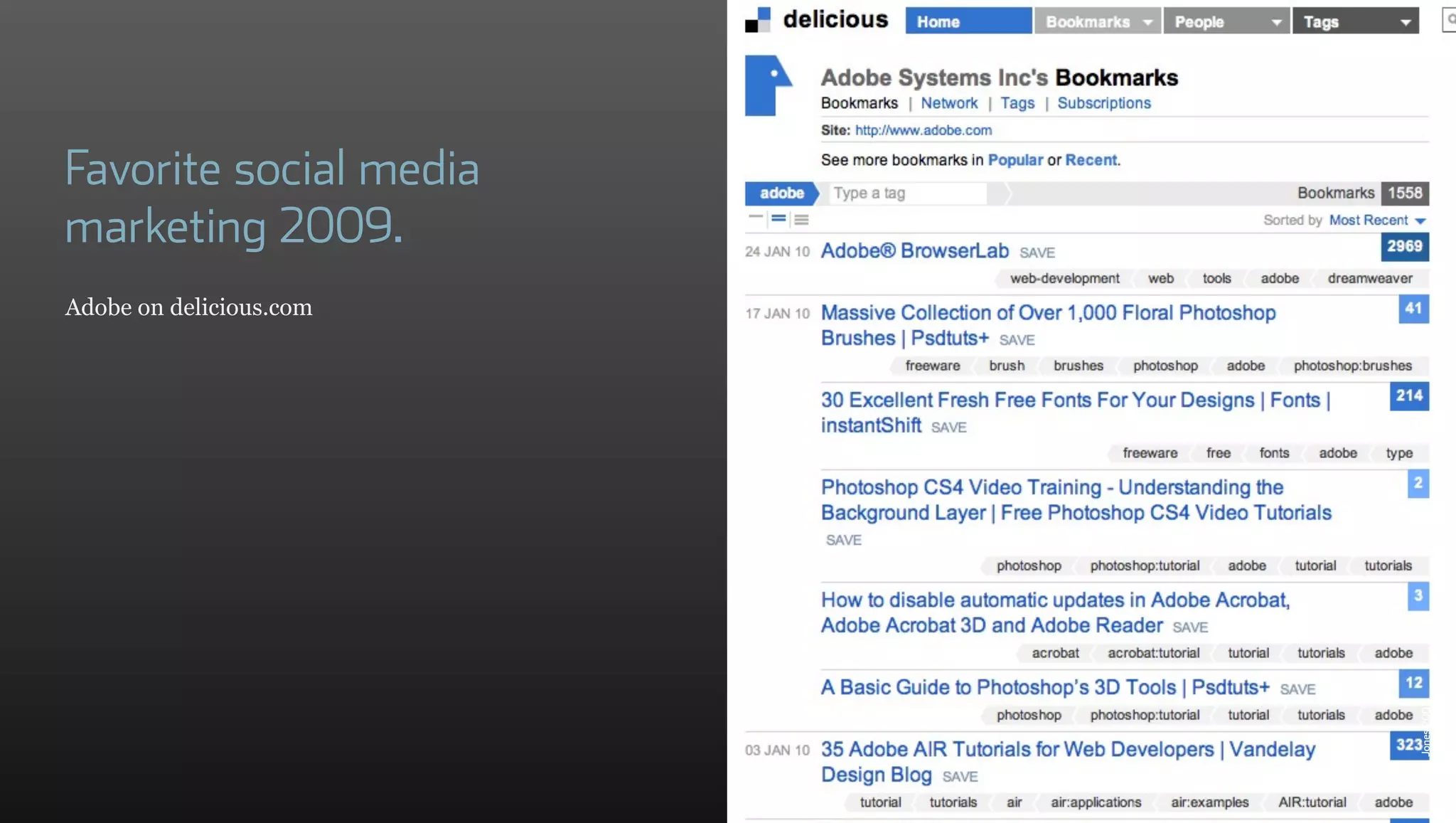Viewport: 1456px width, 823px height.
Task: View the 2969 save count for BrowserLab
Action: click(1405, 247)
